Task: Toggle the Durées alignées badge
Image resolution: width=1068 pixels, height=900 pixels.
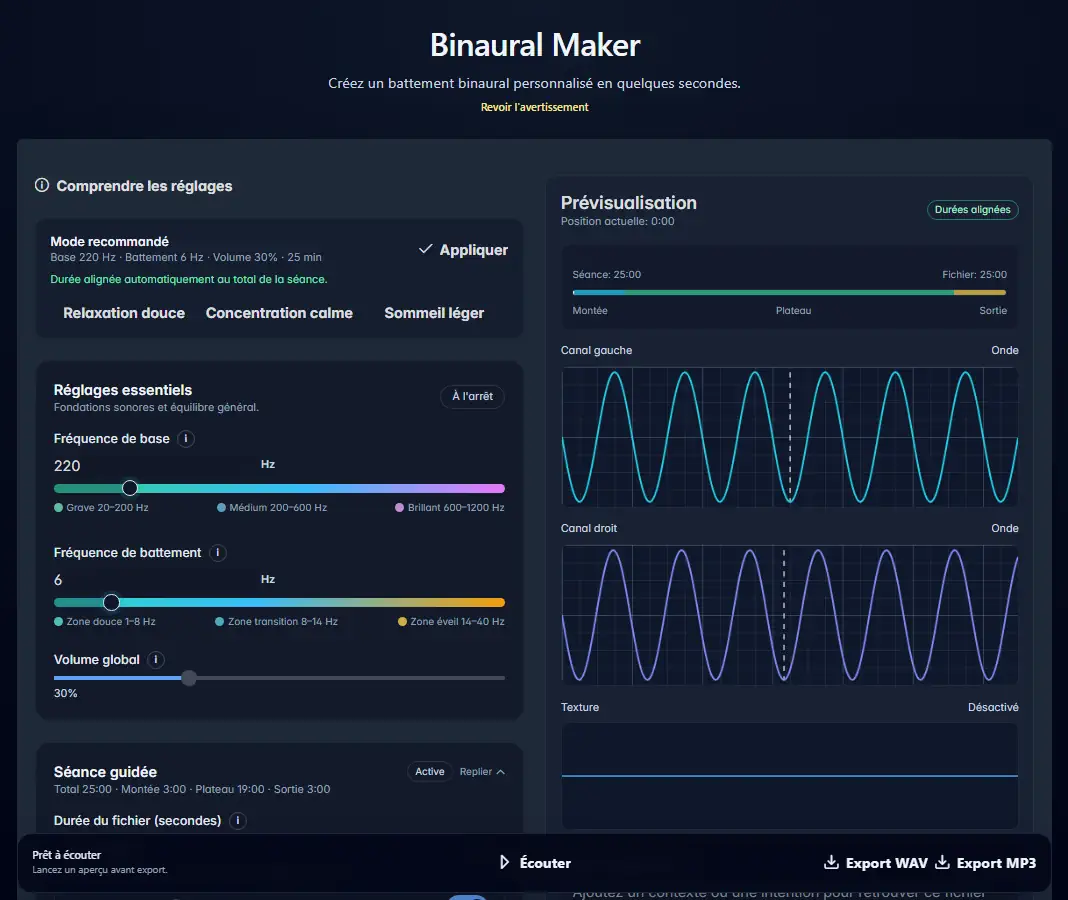Action: (972, 210)
